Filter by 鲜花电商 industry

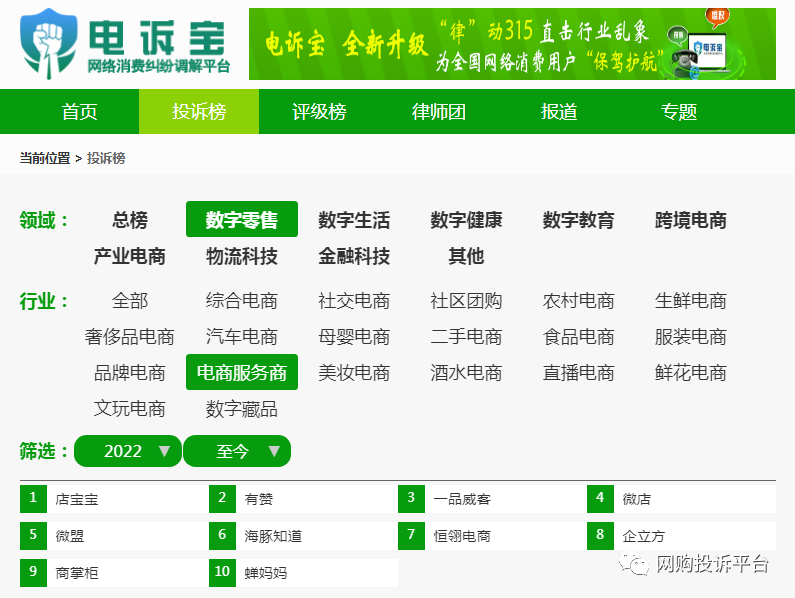(x=691, y=373)
